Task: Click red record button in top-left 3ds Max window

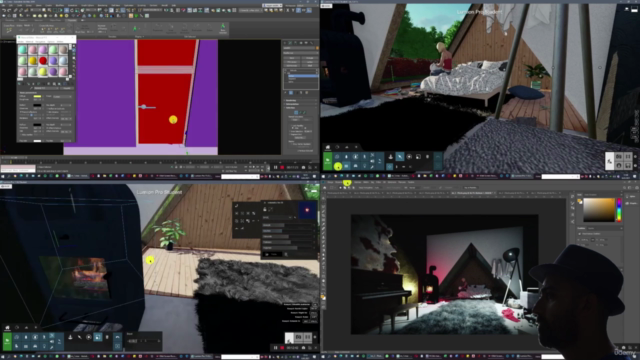Action: point(282,167)
